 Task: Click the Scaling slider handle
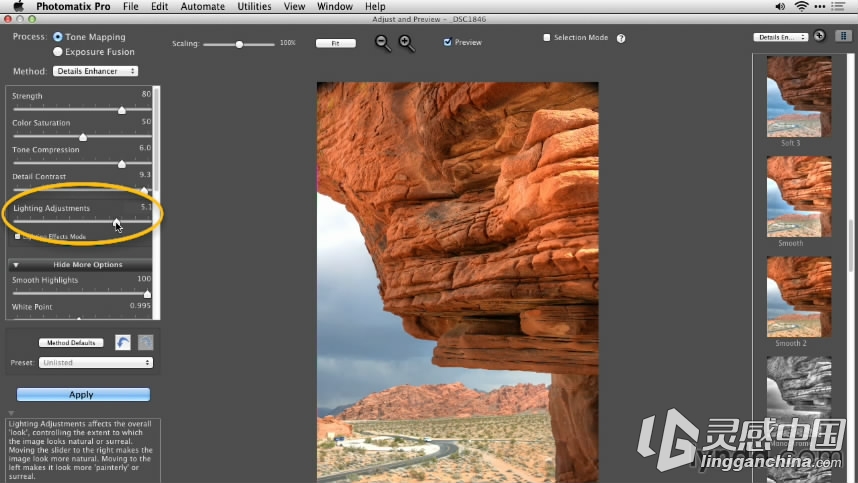pyautogui.click(x=239, y=44)
